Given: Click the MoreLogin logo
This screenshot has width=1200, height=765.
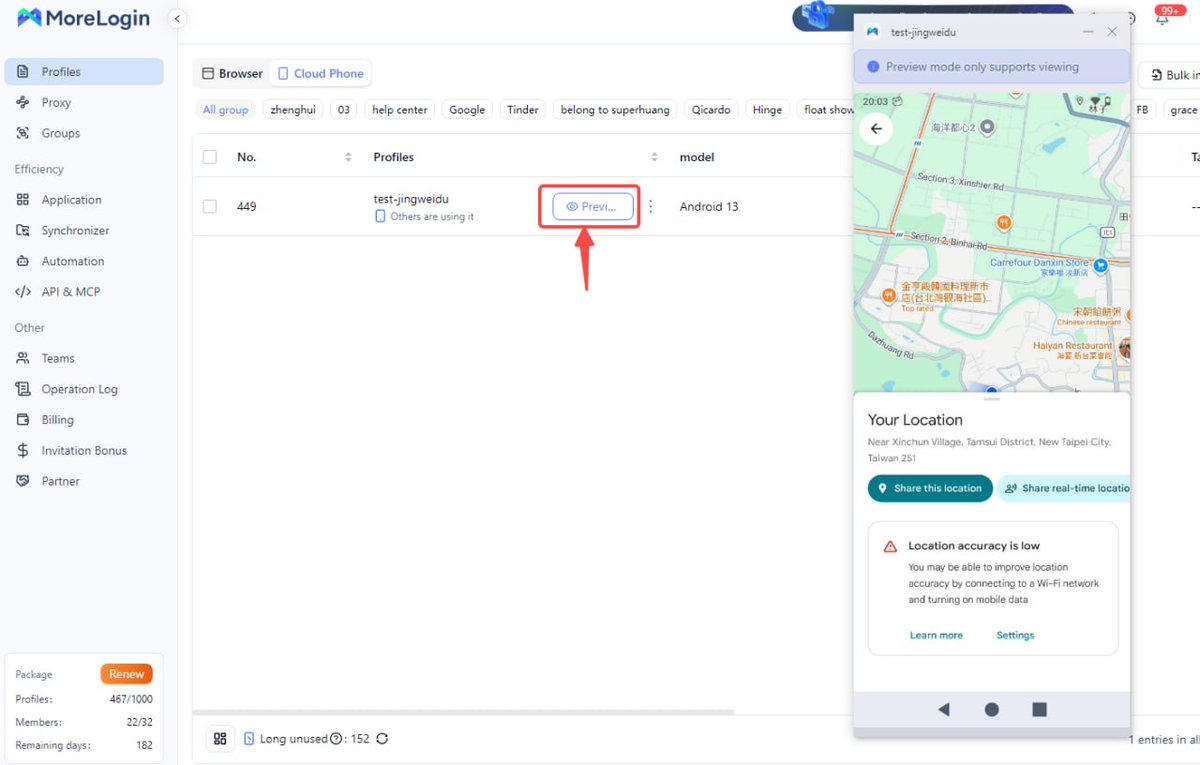Looking at the screenshot, I should click(83, 18).
